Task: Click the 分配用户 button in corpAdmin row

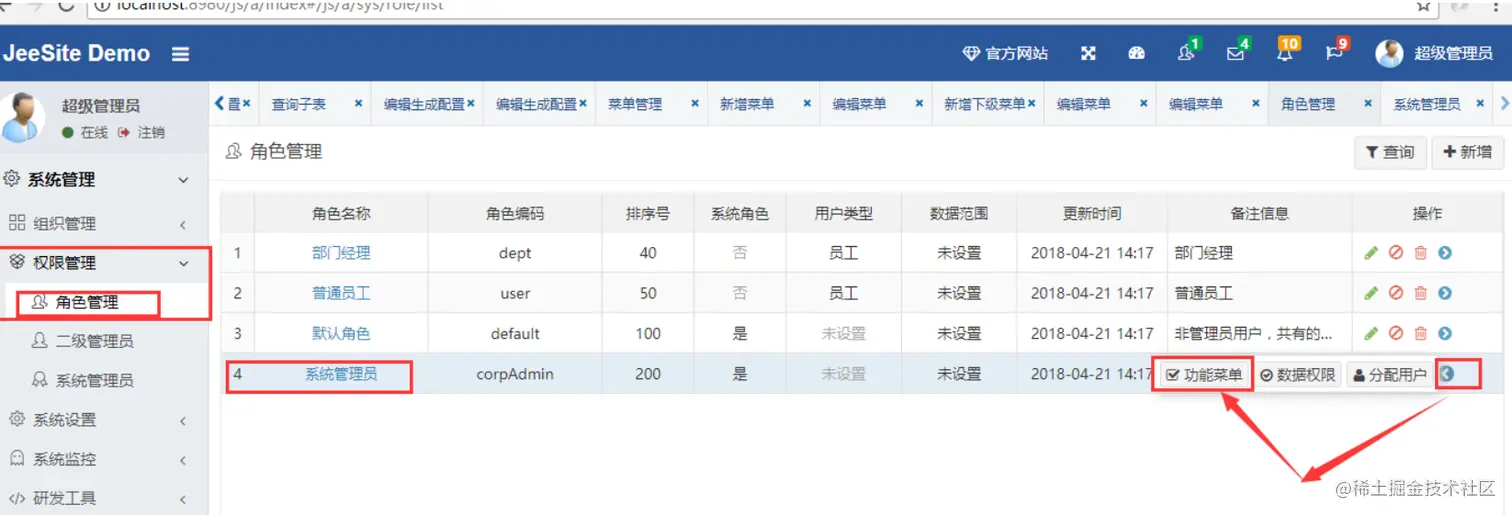Action: click(x=1389, y=375)
